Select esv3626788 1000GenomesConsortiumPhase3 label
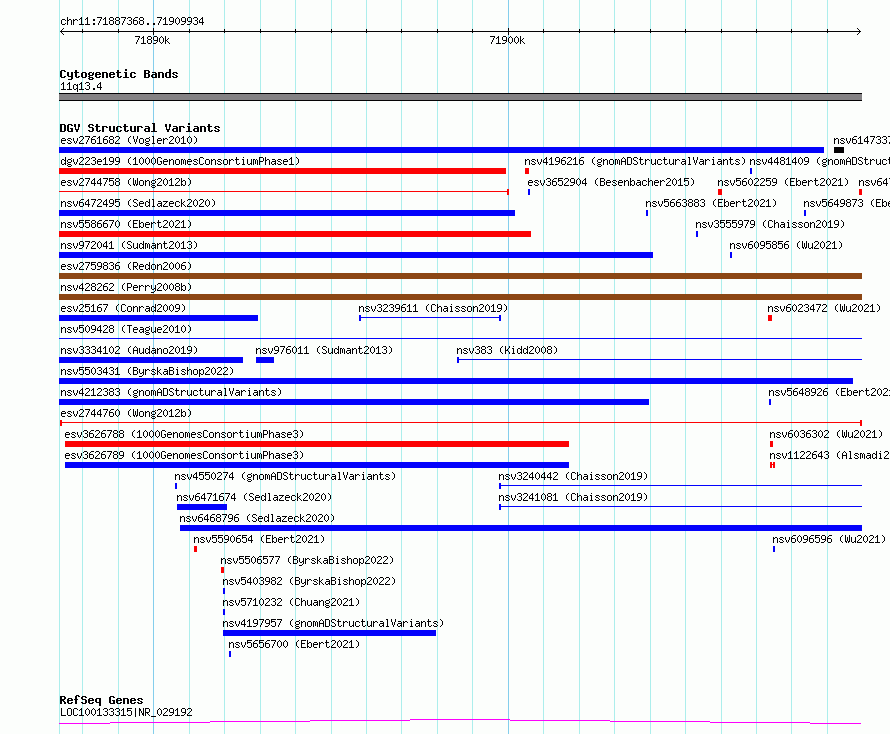The height and width of the screenshot is (734, 890). (x=184, y=434)
